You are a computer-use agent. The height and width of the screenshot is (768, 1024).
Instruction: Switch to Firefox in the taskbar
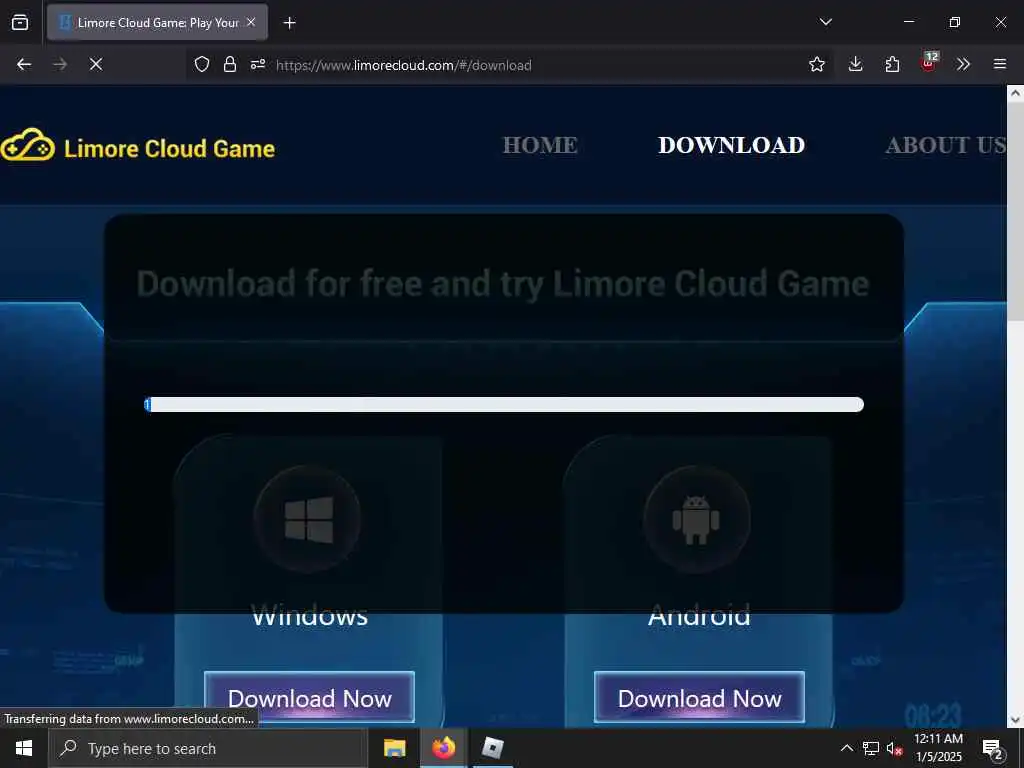point(443,748)
